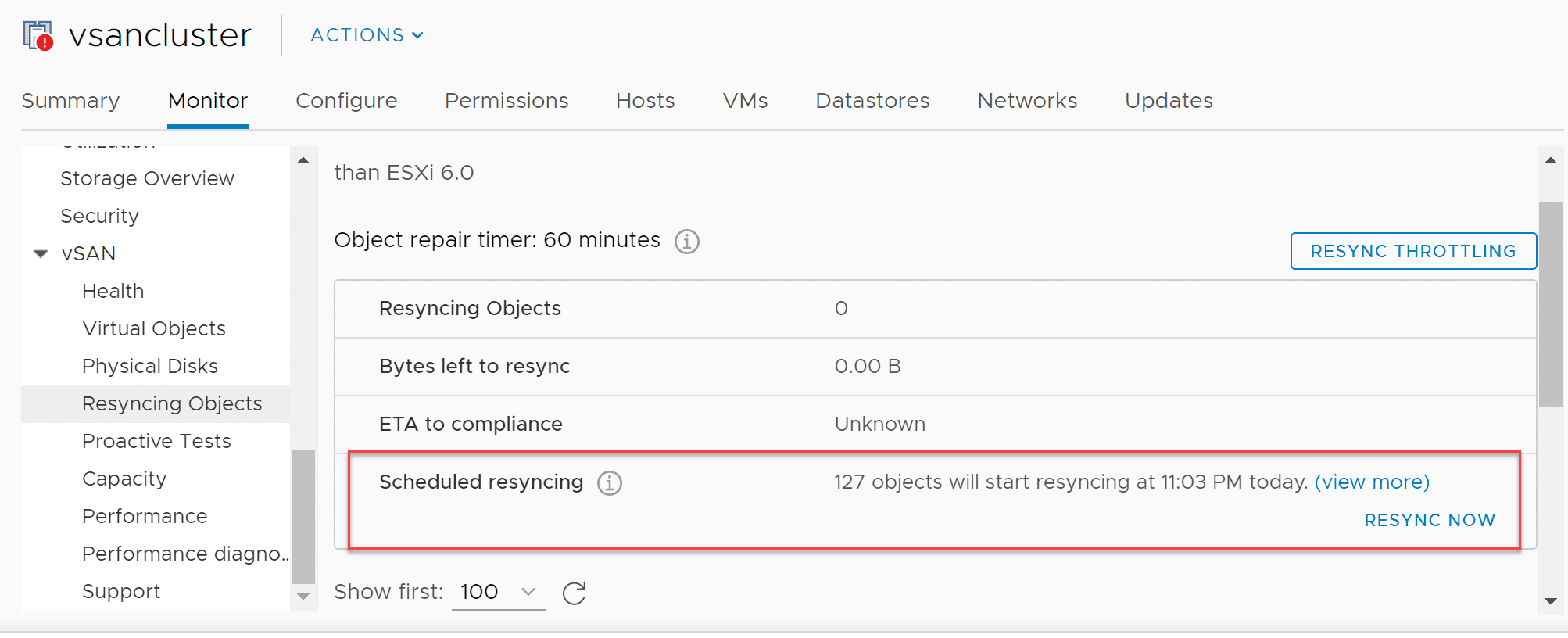Screen dimensions: 1568x638
Task: Collapse the vSAN tree section
Action: coord(41,254)
